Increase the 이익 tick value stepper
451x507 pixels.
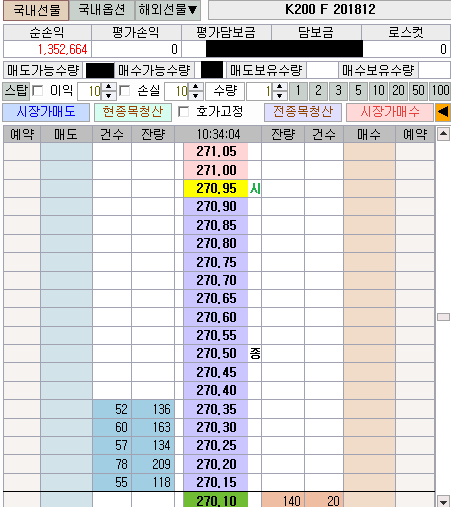109,87
